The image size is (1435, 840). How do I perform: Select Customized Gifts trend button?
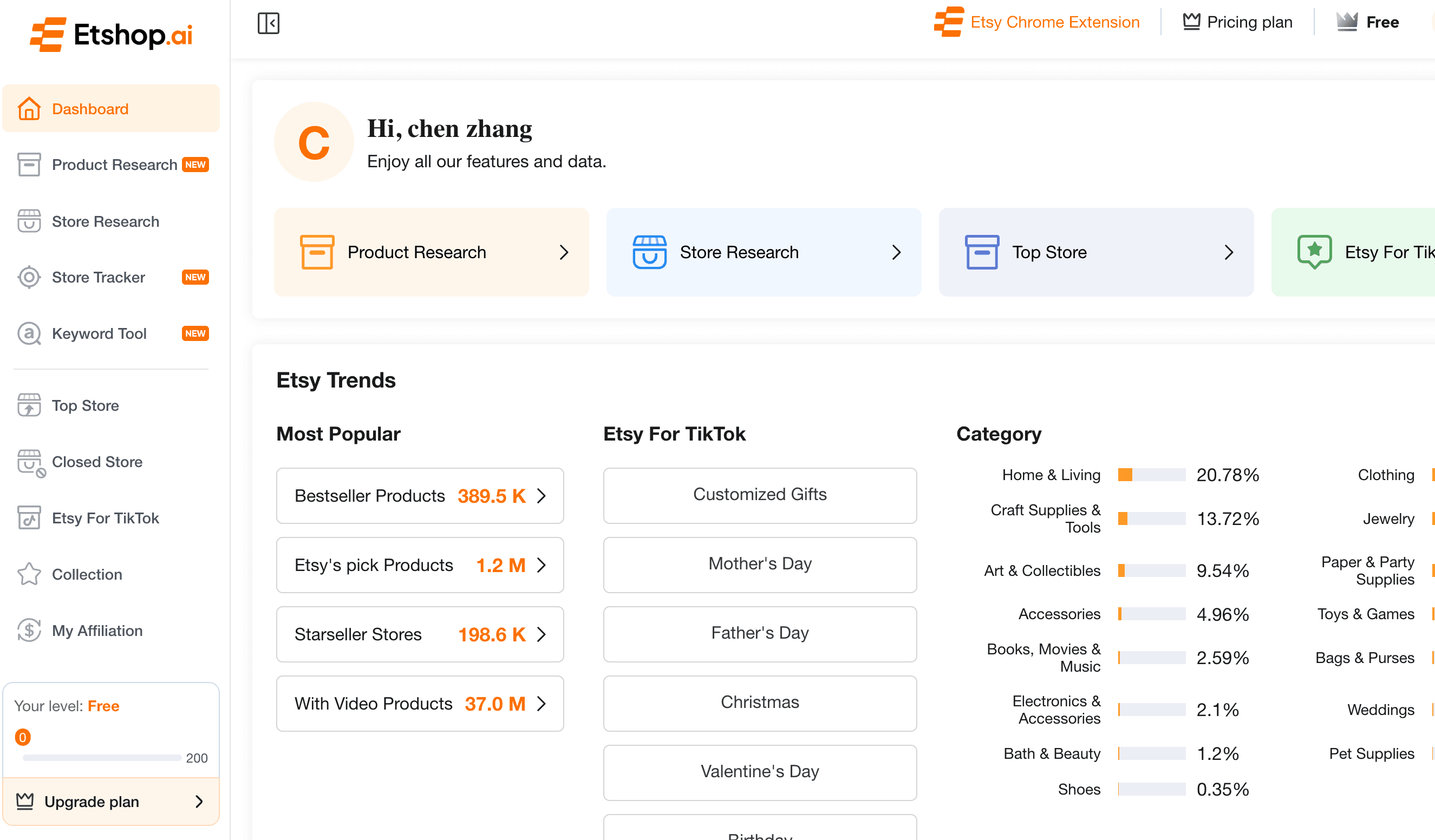click(760, 495)
